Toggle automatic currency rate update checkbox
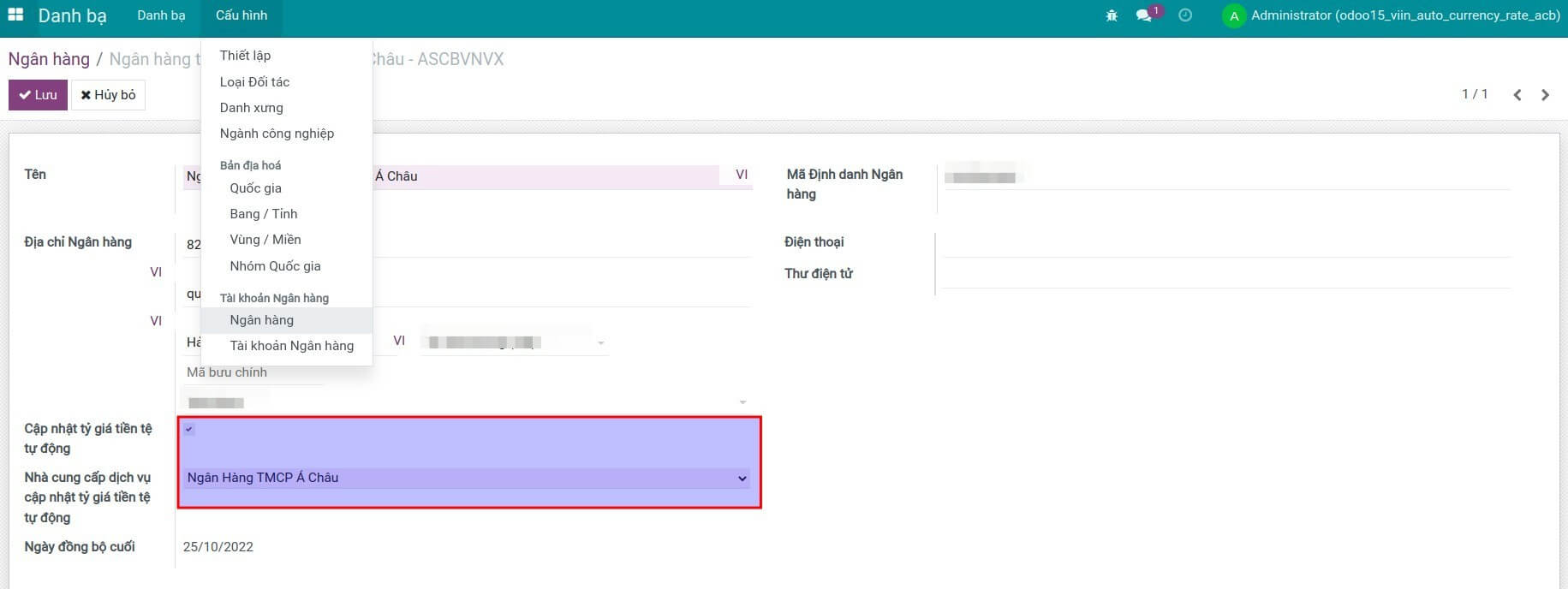Screen dimensions: 1568x589 click(x=189, y=429)
